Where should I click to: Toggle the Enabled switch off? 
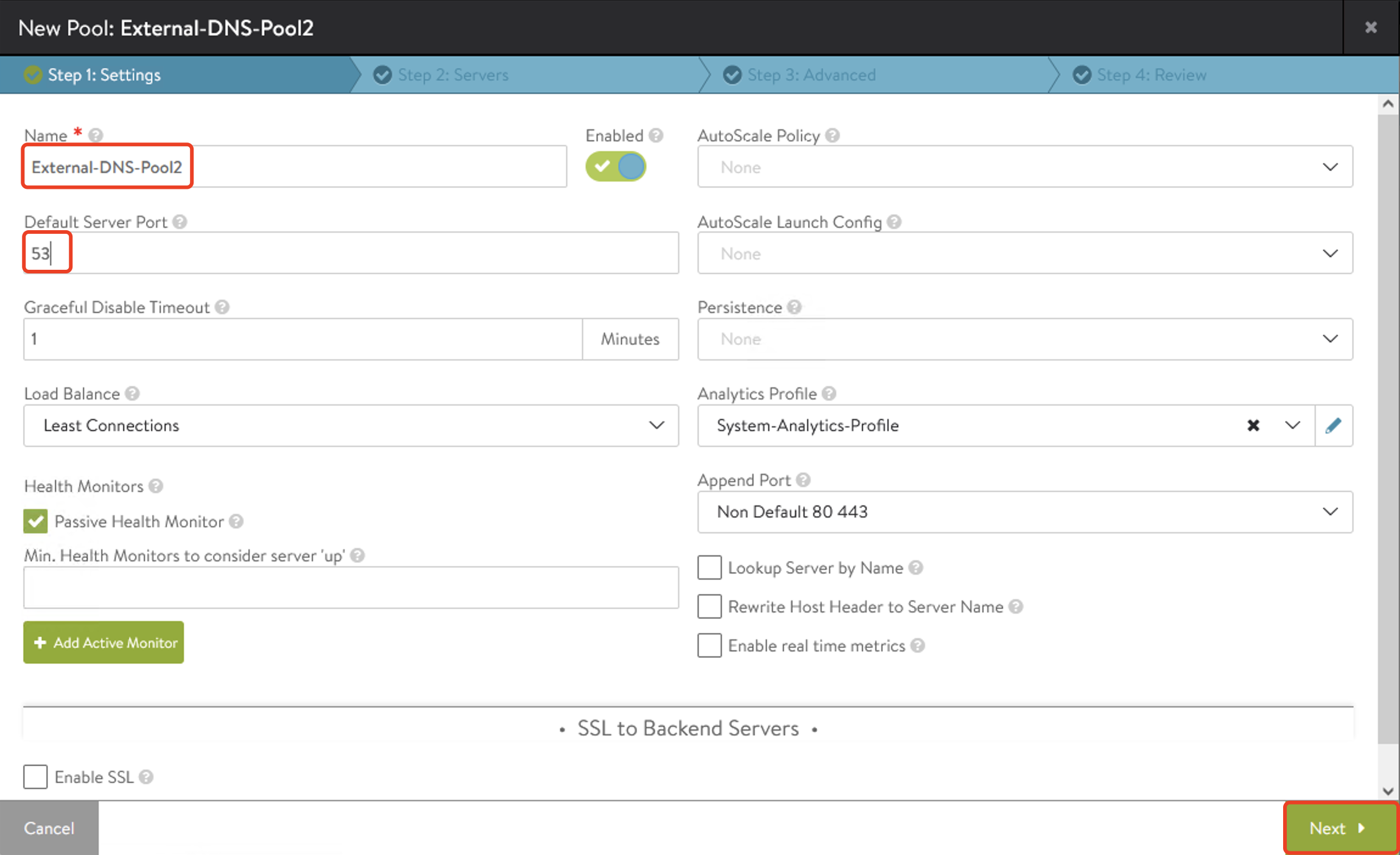[x=615, y=166]
